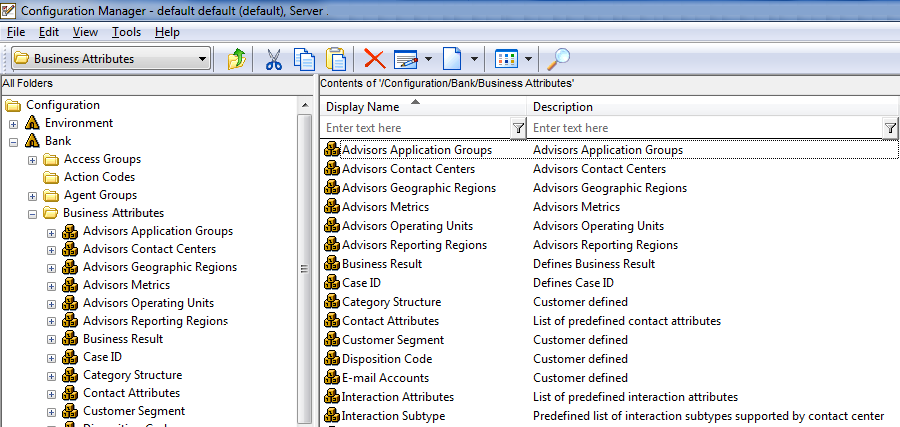Click the Environment tenant icon in tree
Screen dimensions: 900x427
tap(32, 123)
